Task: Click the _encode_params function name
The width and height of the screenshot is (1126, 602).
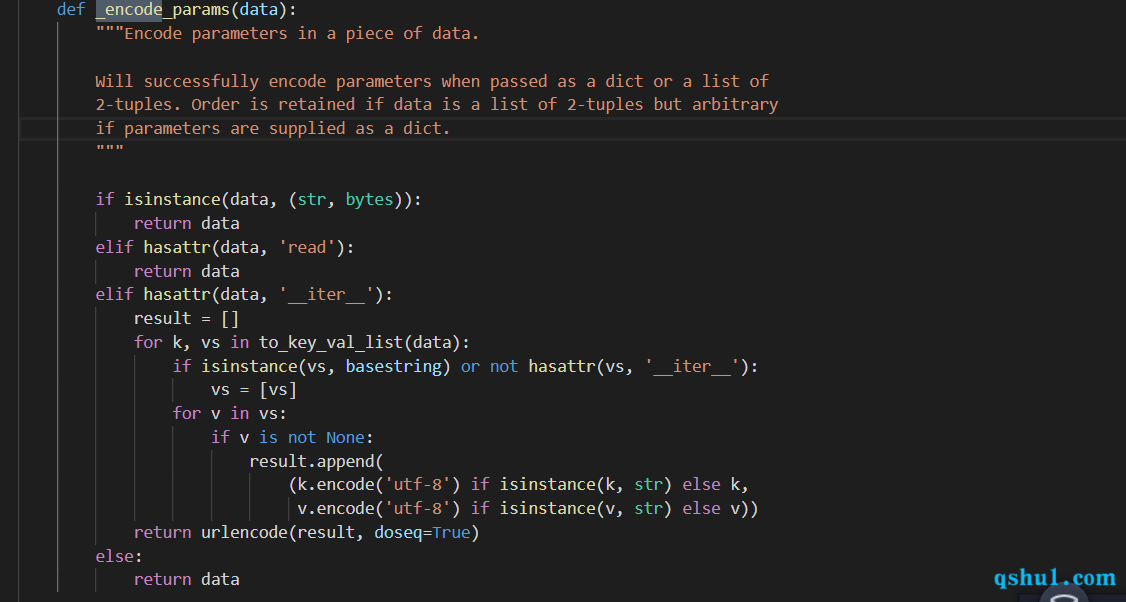Action: click(x=162, y=10)
